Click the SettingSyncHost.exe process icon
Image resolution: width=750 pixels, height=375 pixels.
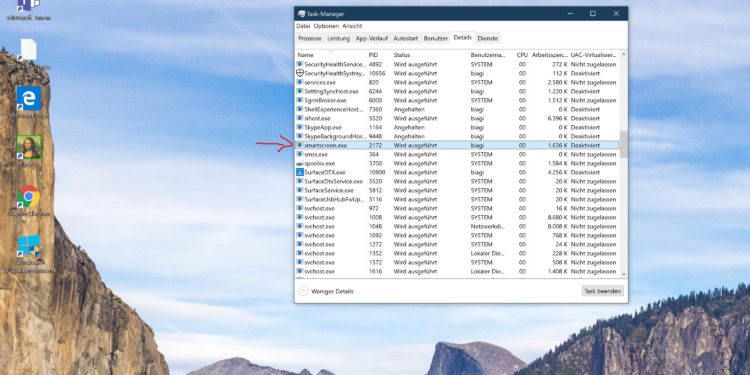[300, 91]
